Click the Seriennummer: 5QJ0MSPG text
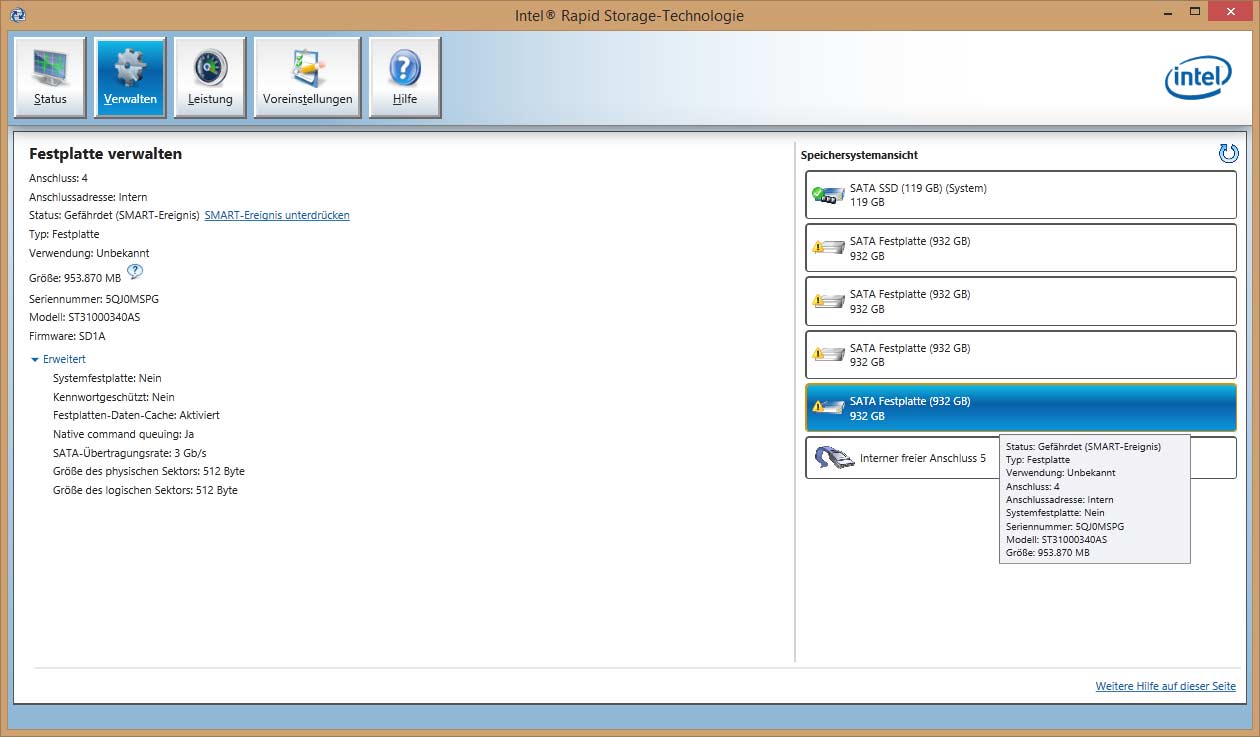 tap(94, 299)
